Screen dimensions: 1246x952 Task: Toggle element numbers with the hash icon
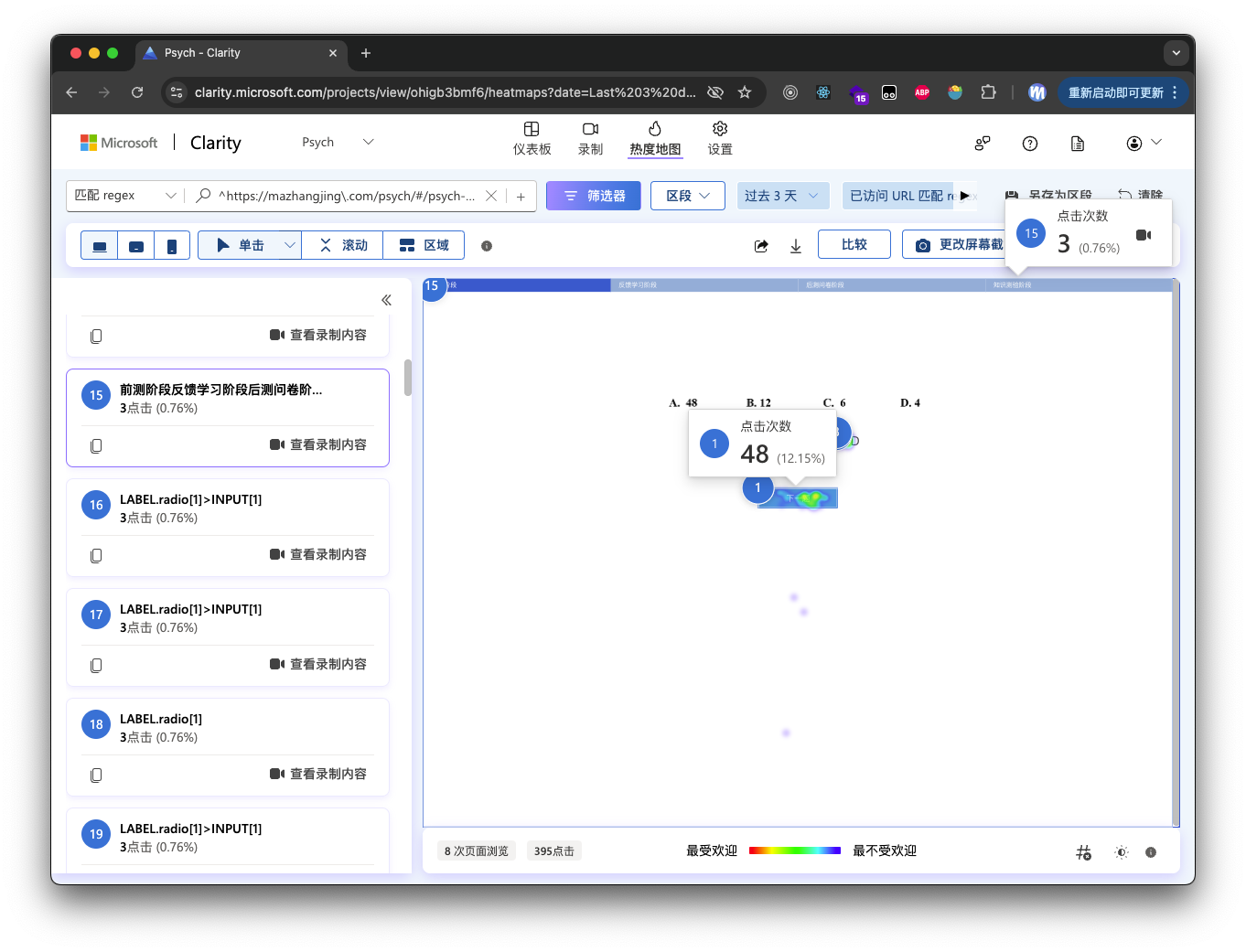[x=1083, y=851]
